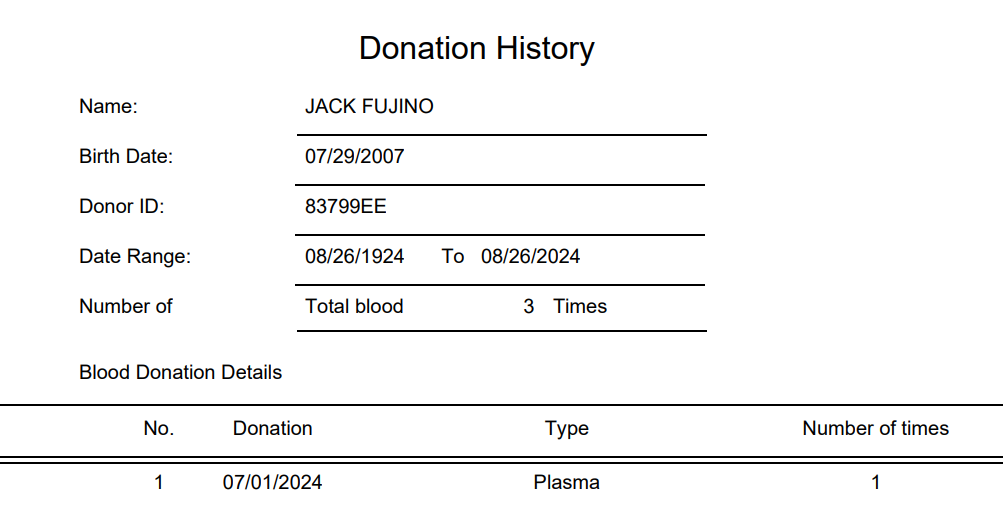1003x515 pixels.
Task: Click the word Times after the count
Action: pyautogui.click(x=580, y=306)
